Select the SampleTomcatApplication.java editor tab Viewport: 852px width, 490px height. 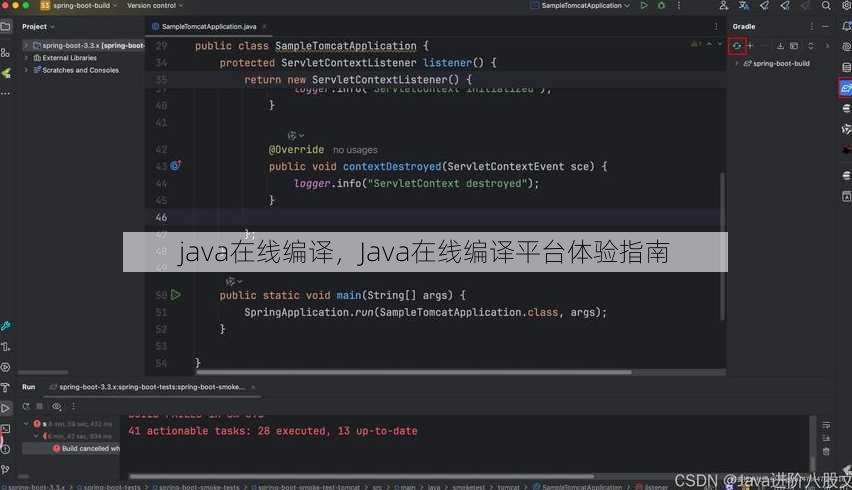pos(209,27)
